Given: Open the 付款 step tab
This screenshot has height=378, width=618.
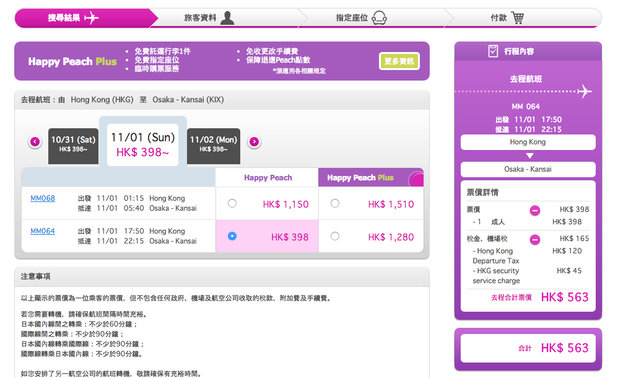Looking at the screenshot, I should point(524,18).
